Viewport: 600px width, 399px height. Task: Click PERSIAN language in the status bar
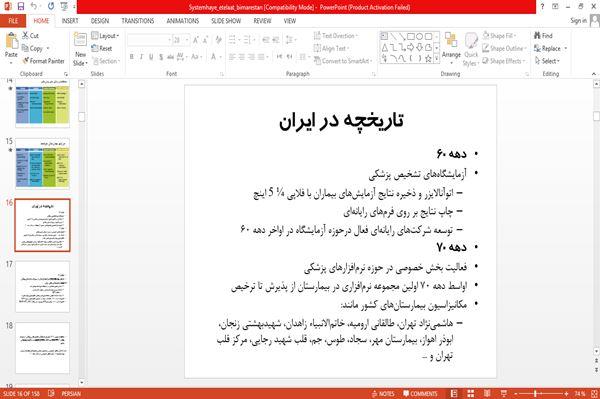71,394
